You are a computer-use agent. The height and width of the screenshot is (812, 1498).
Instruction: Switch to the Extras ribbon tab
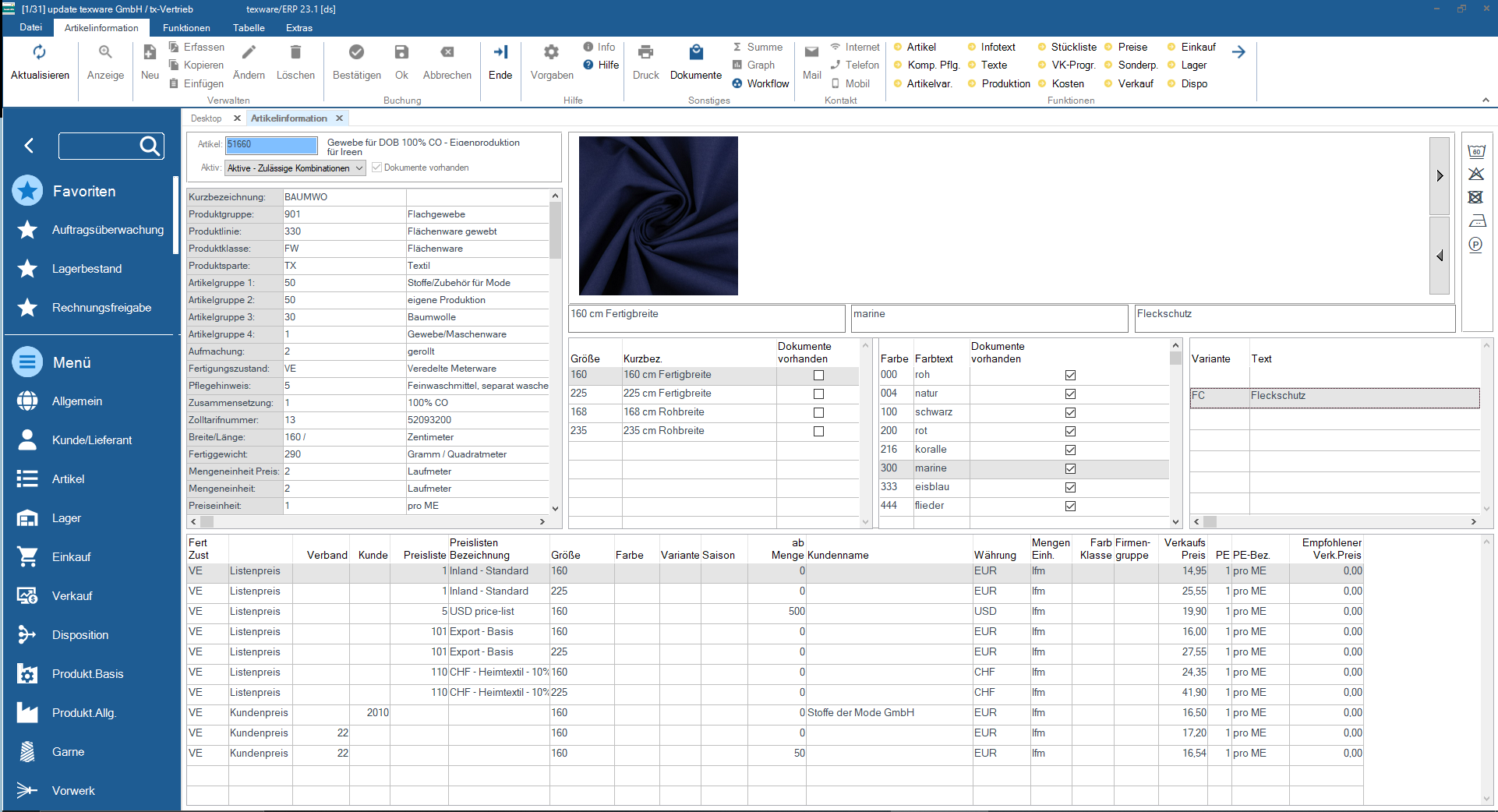(299, 27)
